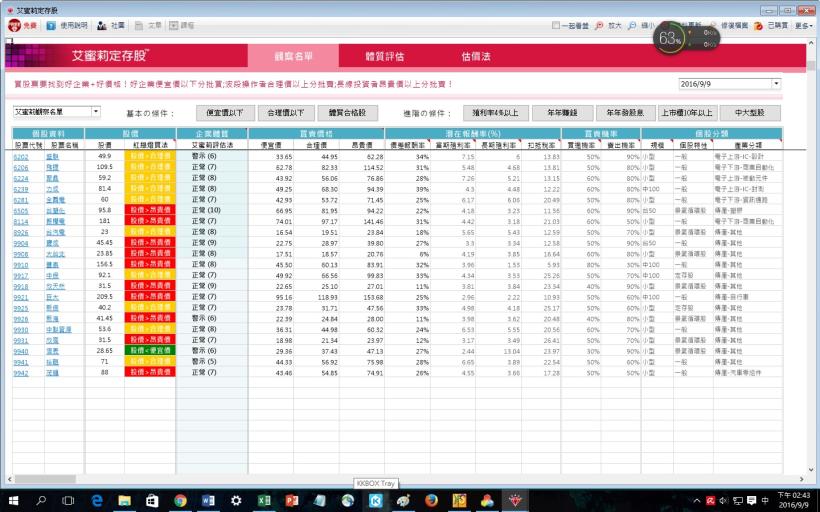Click the 股價 value 209.5
Screen dimensions: 820x512
coord(105,297)
